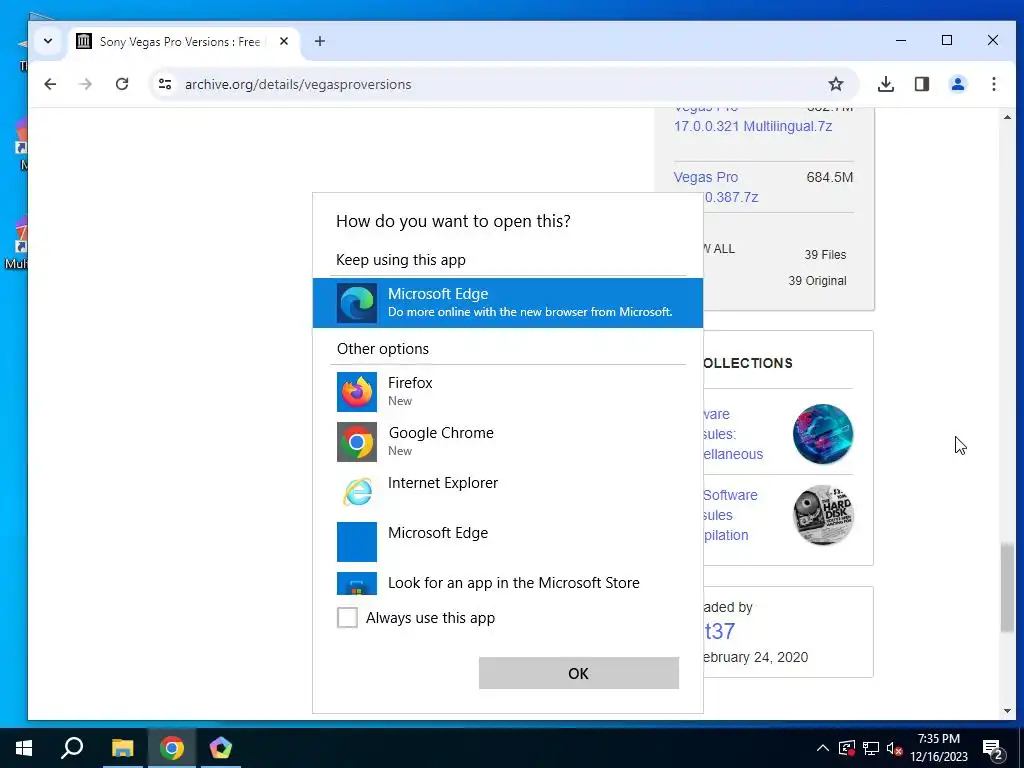The width and height of the screenshot is (1024, 768).
Task: Click the Firefox logo icon
Action: [x=357, y=392]
